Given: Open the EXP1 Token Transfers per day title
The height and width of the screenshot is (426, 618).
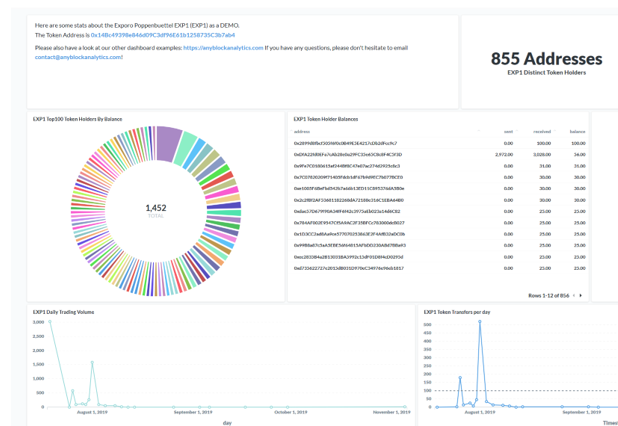Looking at the screenshot, I should pos(457,312).
